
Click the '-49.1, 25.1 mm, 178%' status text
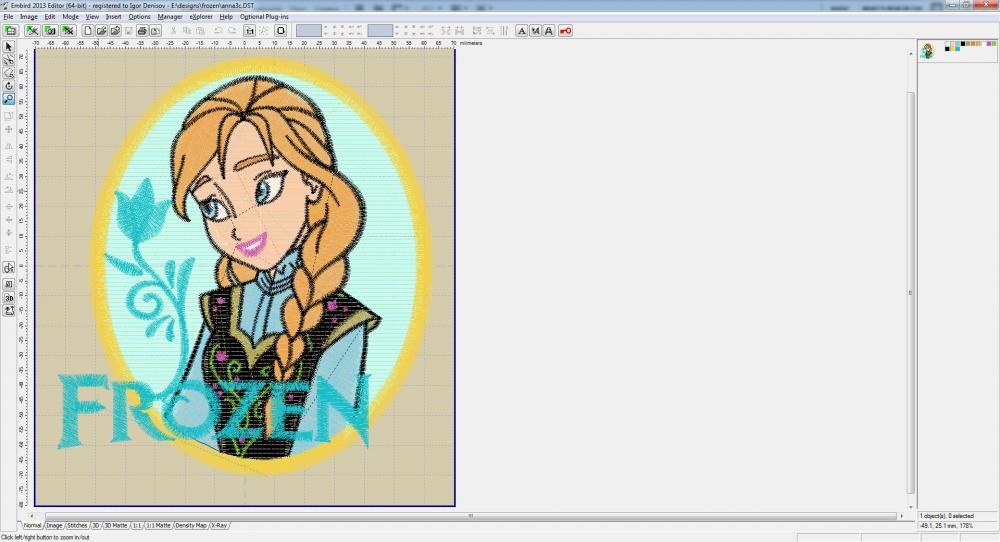click(x=946, y=526)
